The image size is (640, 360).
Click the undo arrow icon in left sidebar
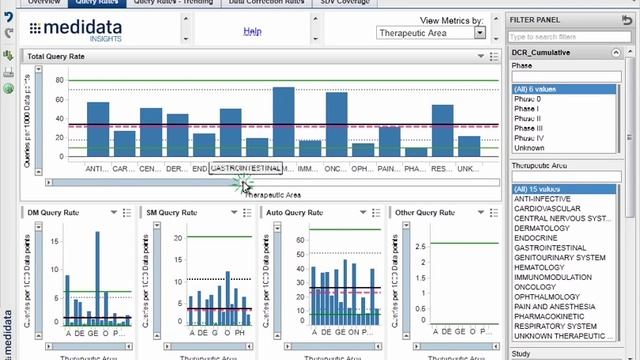click(8, 17)
